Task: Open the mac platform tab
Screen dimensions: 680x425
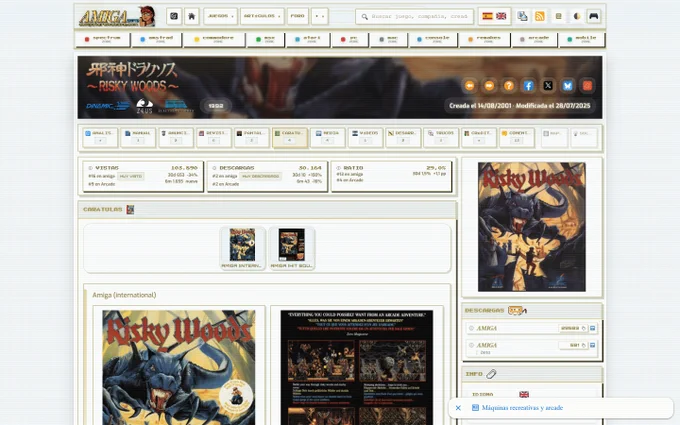Action: [388, 39]
